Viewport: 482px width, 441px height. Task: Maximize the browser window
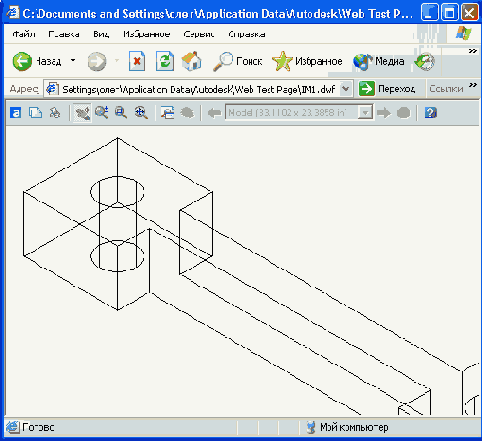[449, 13]
